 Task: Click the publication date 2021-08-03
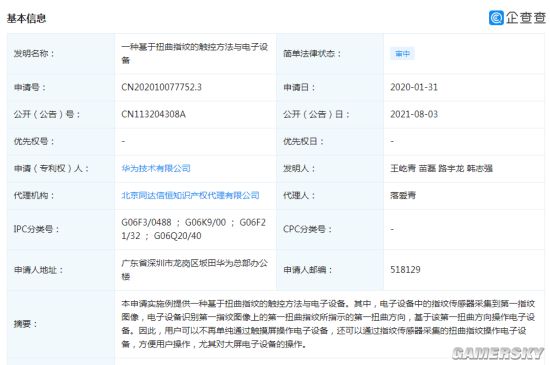click(414, 114)
